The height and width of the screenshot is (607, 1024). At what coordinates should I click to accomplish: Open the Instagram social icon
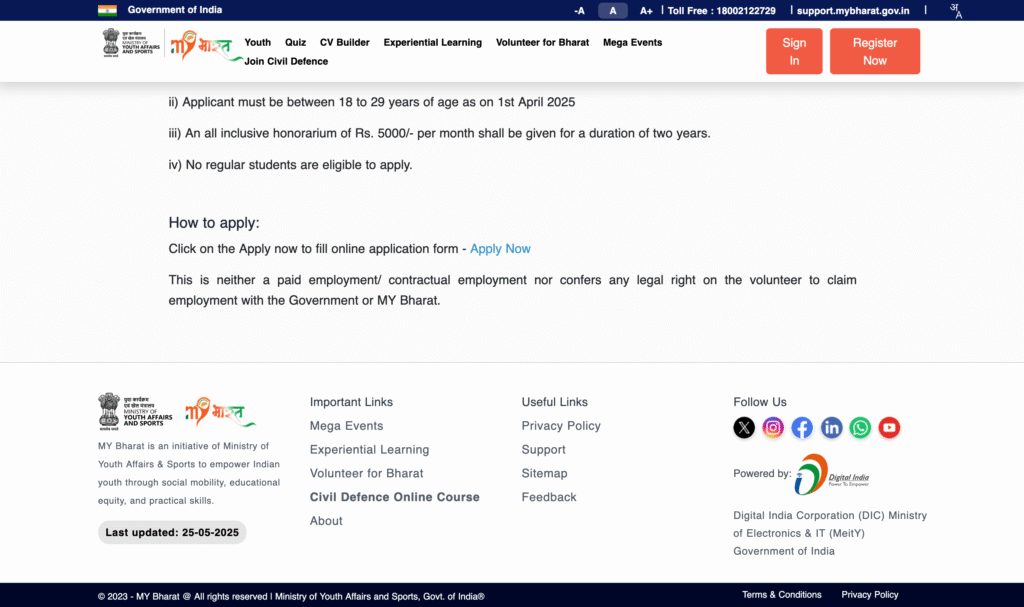point(773,428)
